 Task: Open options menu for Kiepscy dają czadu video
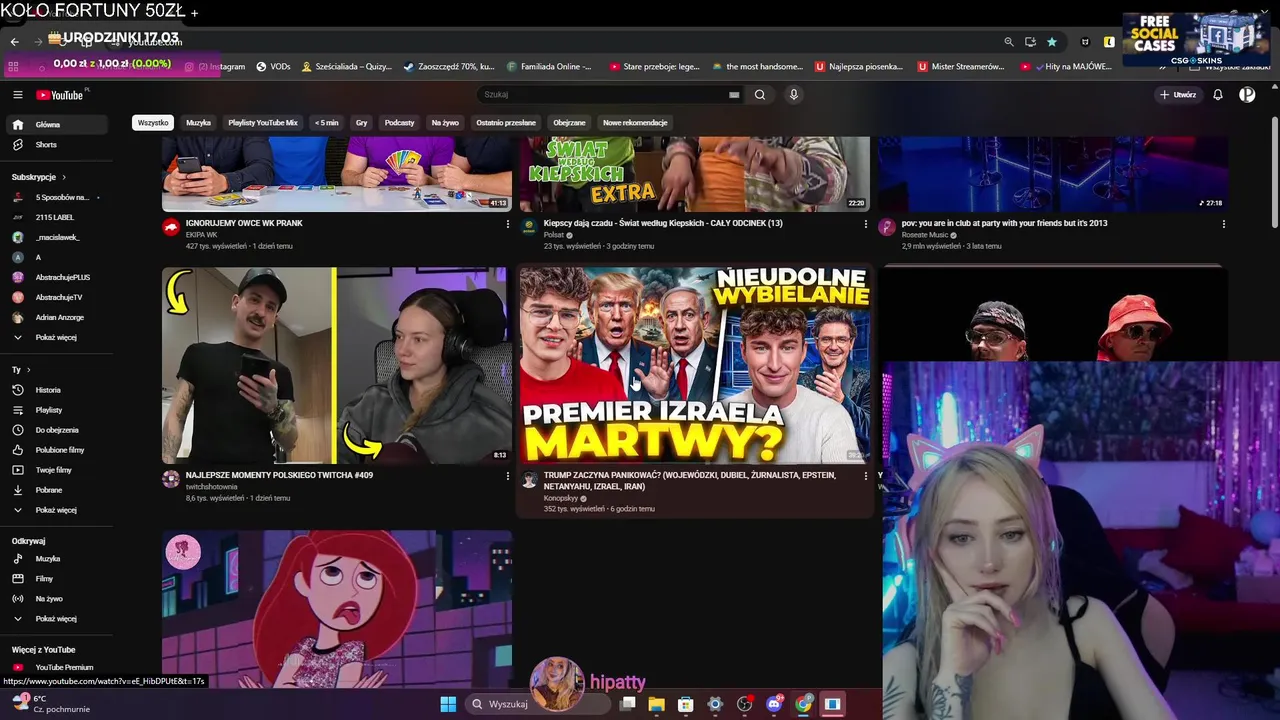click(866, 224)
